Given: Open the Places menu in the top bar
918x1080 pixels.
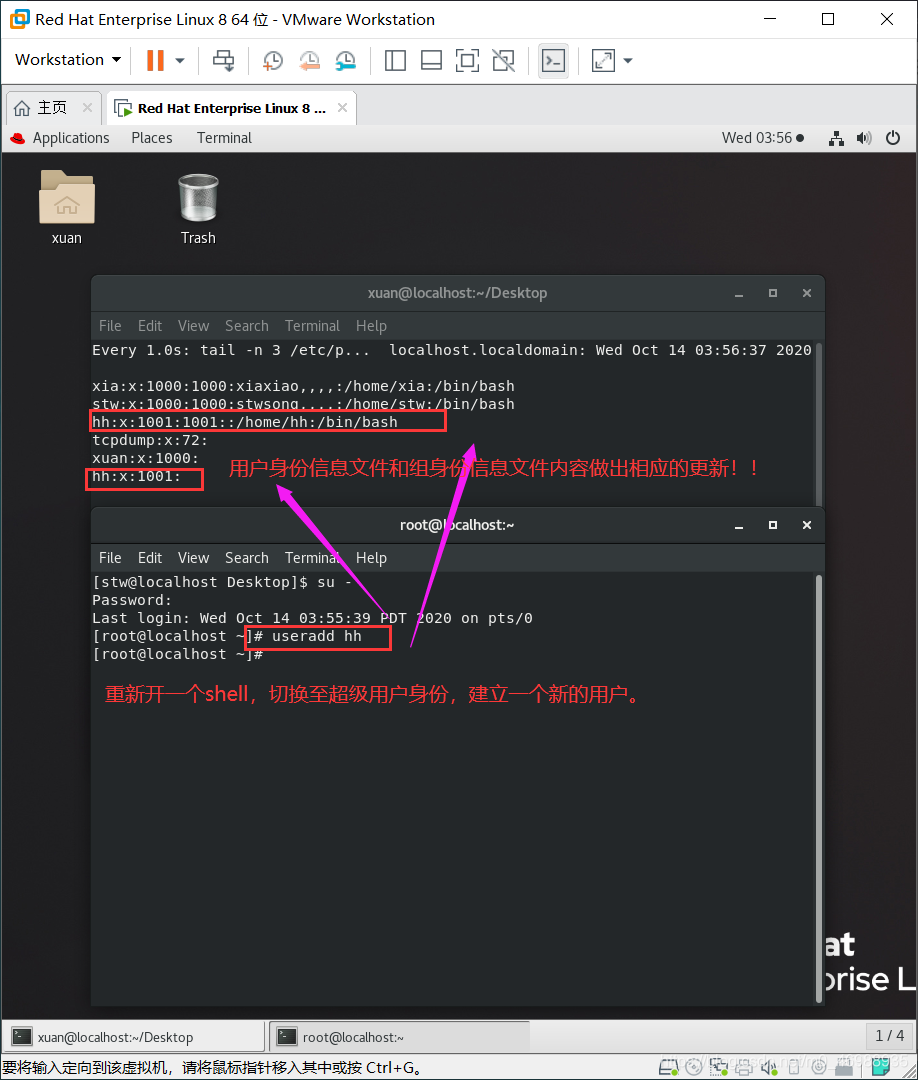Looking at the screenshot, I should click(x=152, y=138).
